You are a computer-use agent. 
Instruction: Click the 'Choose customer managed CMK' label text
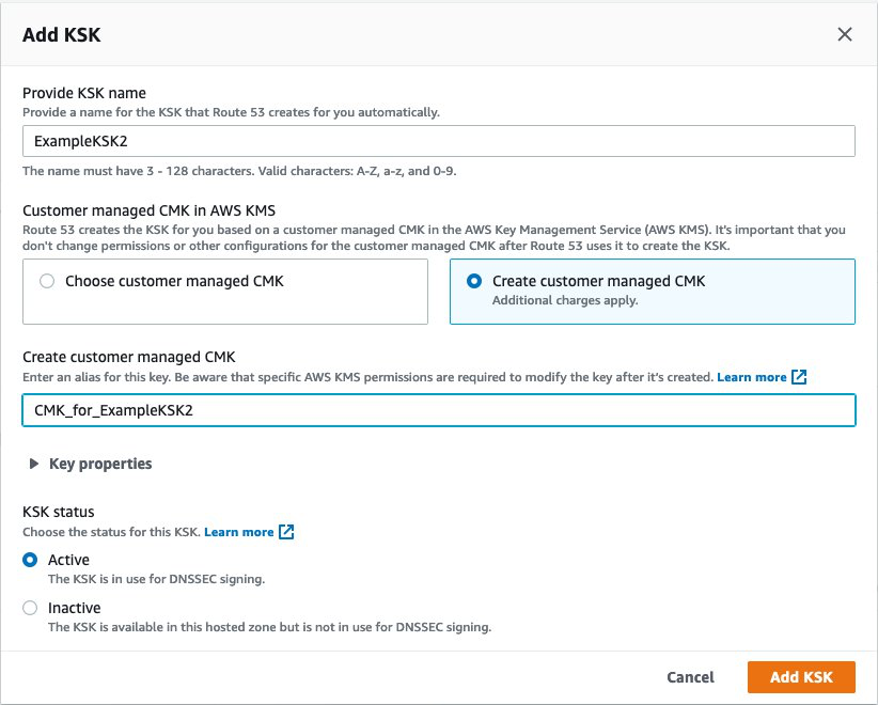tap(174, 282)
